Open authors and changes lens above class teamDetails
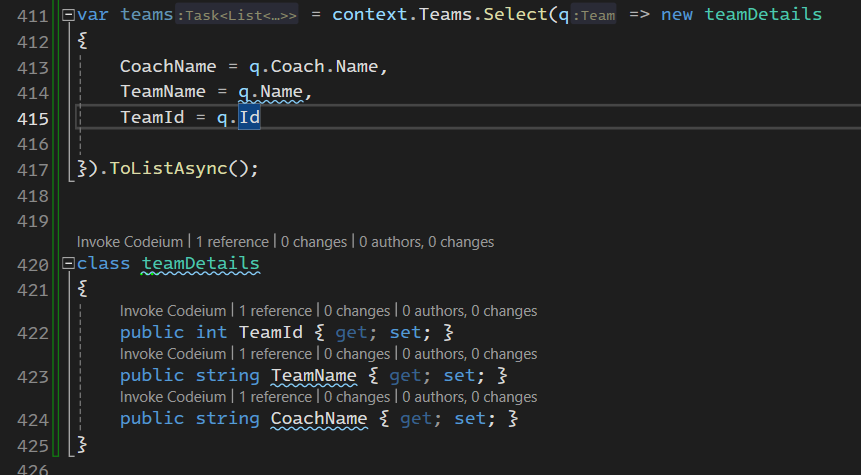 click(427, 242)
